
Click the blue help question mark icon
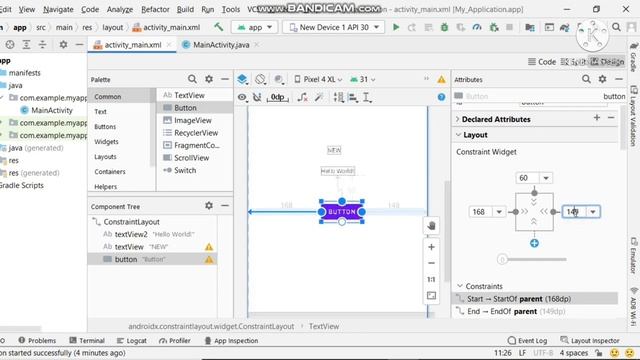point(441,97)
